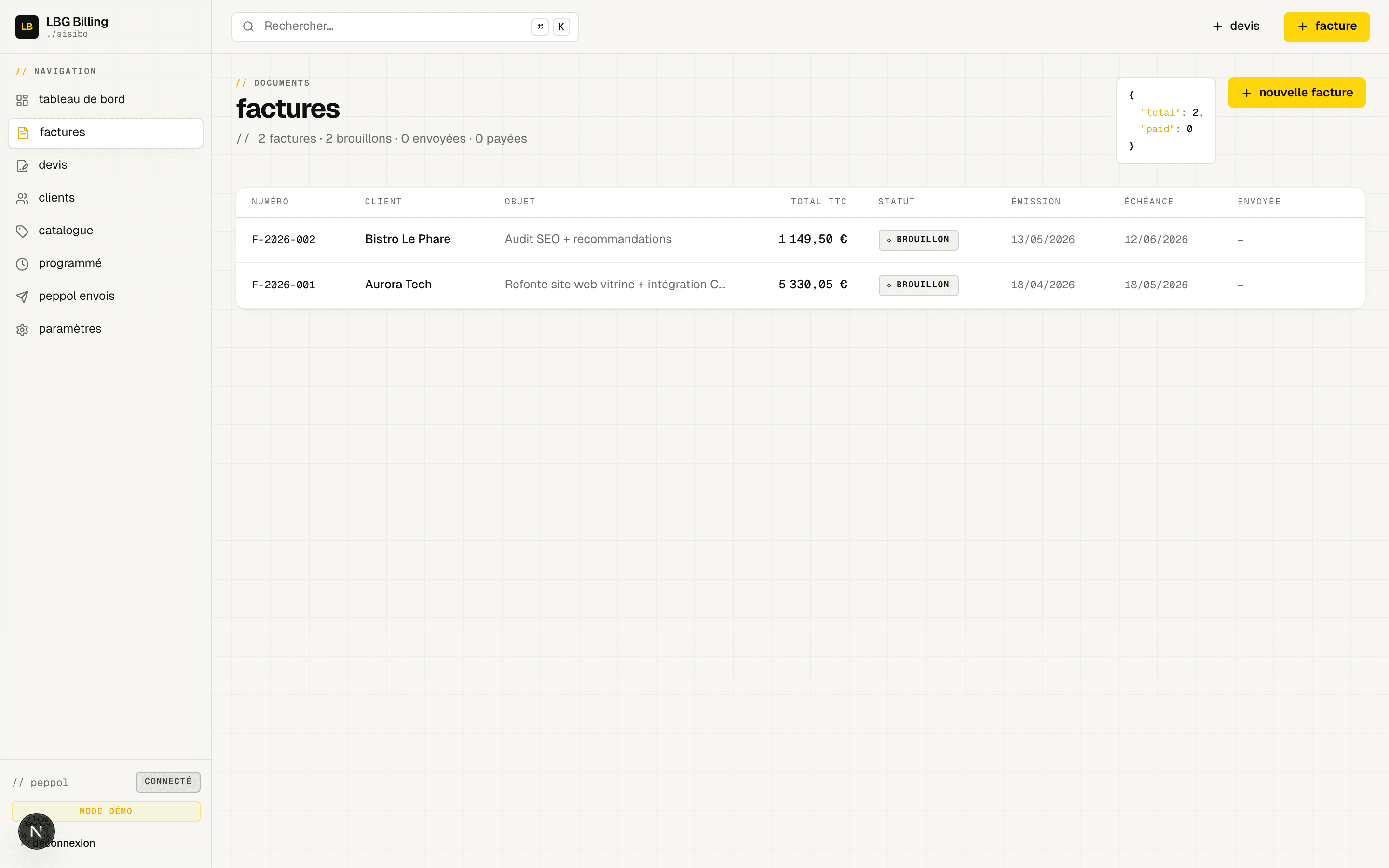
Task: Click the JSON total/paid stats card
Action: tap(1166, 121)
